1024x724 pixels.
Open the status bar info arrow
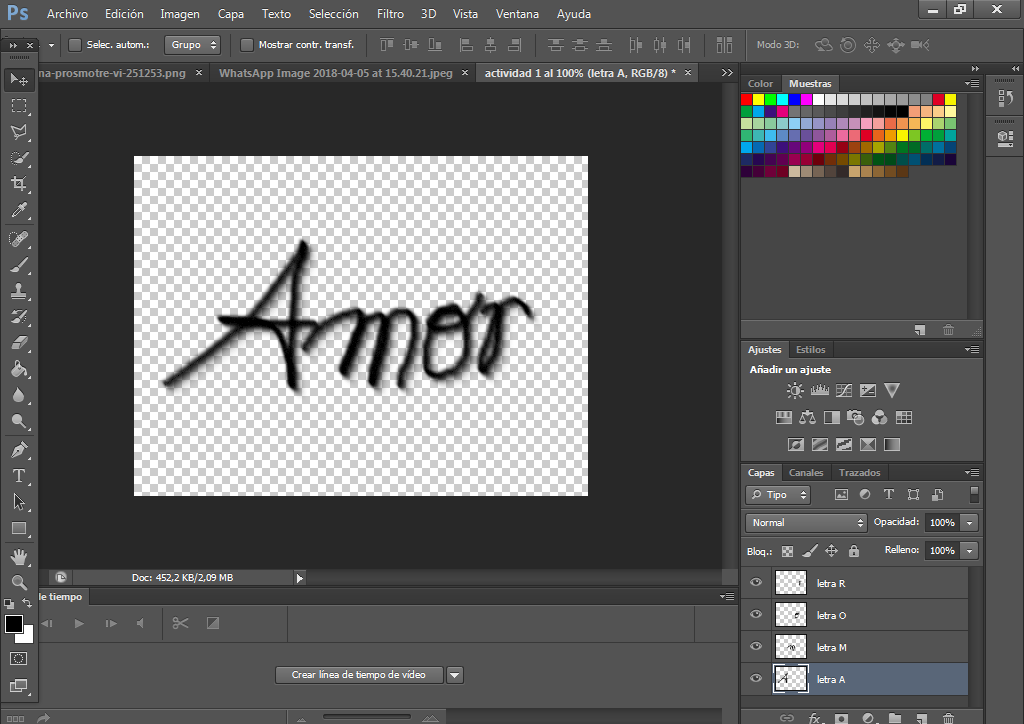pyautogui.click(x=300, y=578)
